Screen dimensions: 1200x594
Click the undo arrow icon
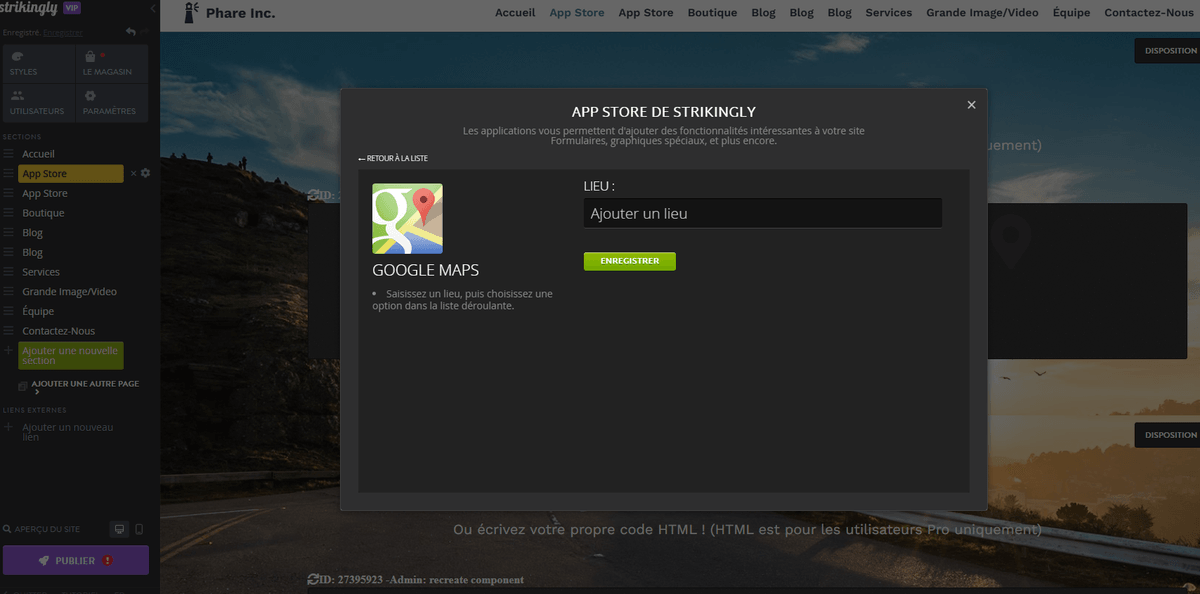point(131,32)
